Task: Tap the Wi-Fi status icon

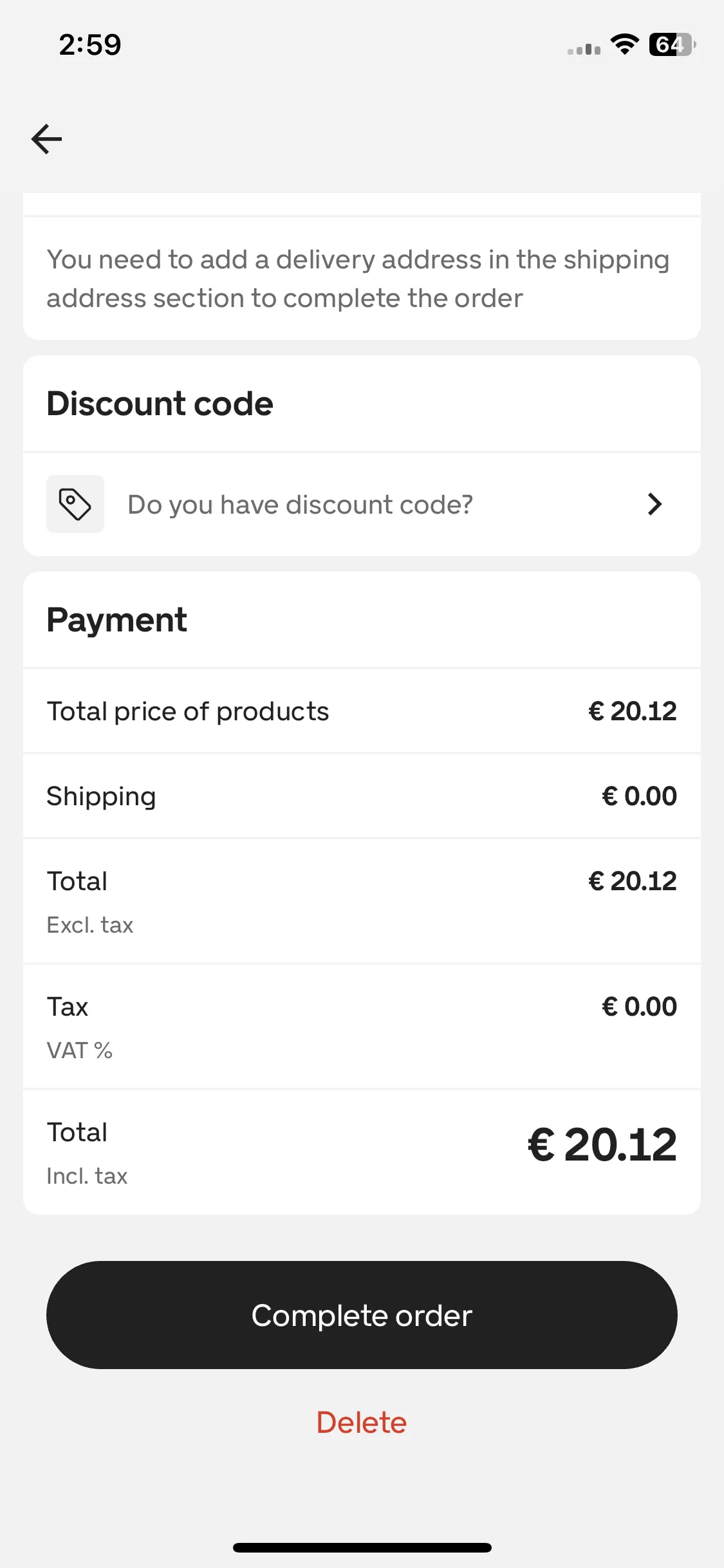Action: 624,44
